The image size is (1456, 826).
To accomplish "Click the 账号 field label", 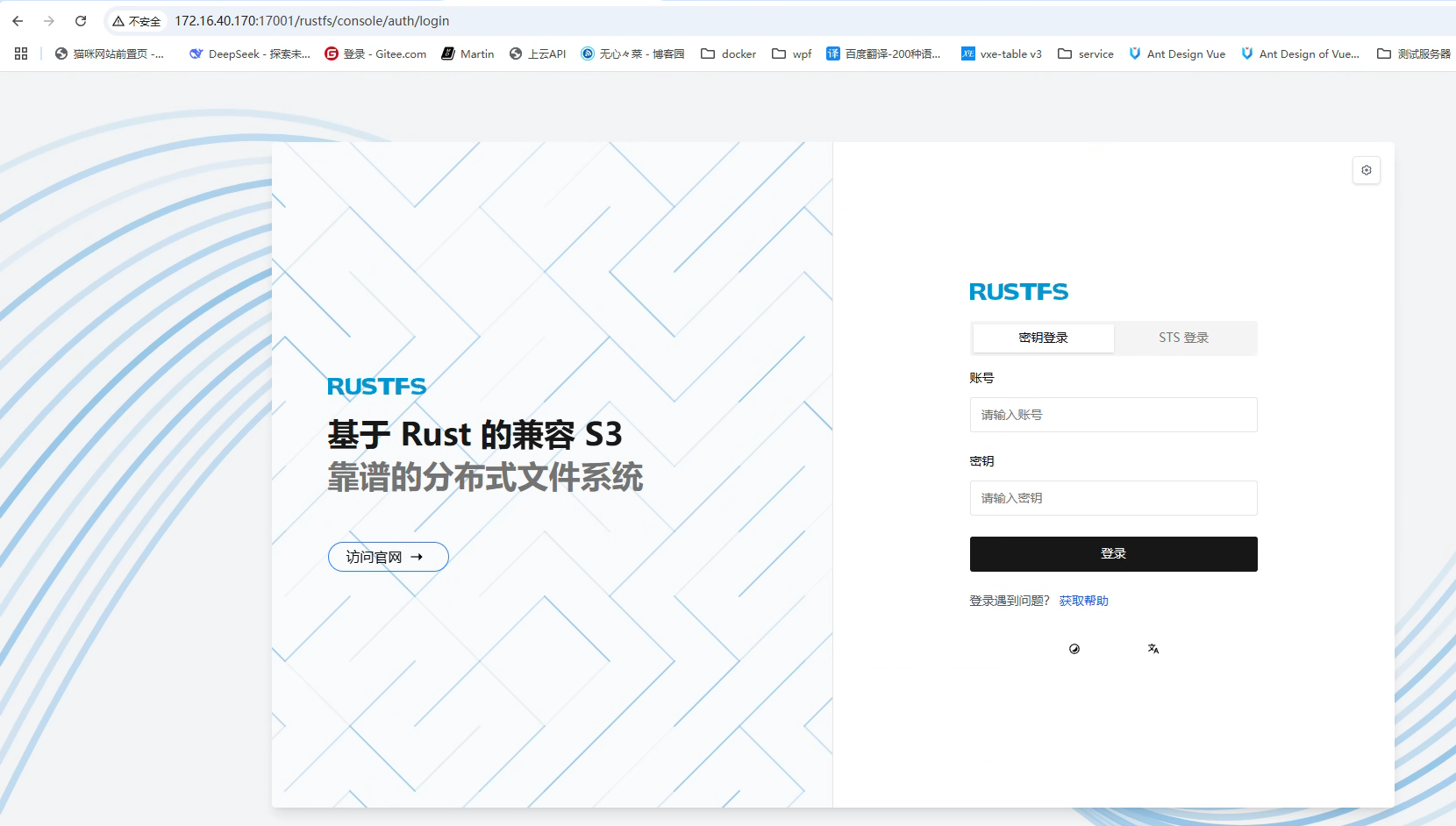I will click(x=981, y=378).
